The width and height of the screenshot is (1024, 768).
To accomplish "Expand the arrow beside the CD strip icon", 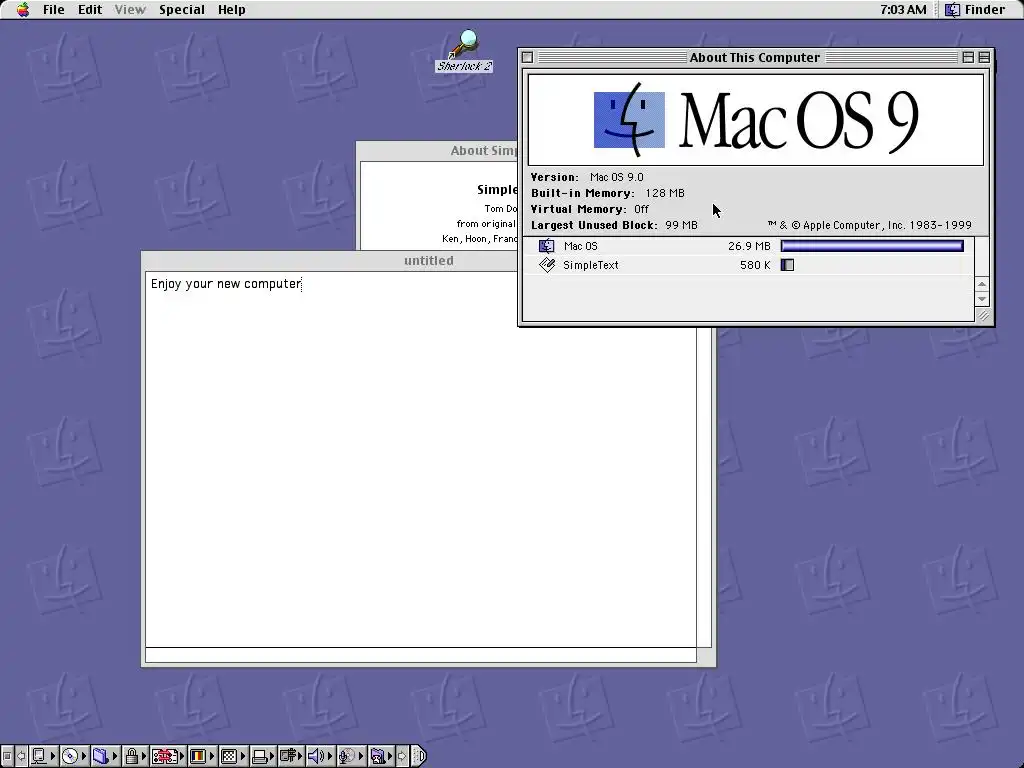I will click(x=84, y=756).
